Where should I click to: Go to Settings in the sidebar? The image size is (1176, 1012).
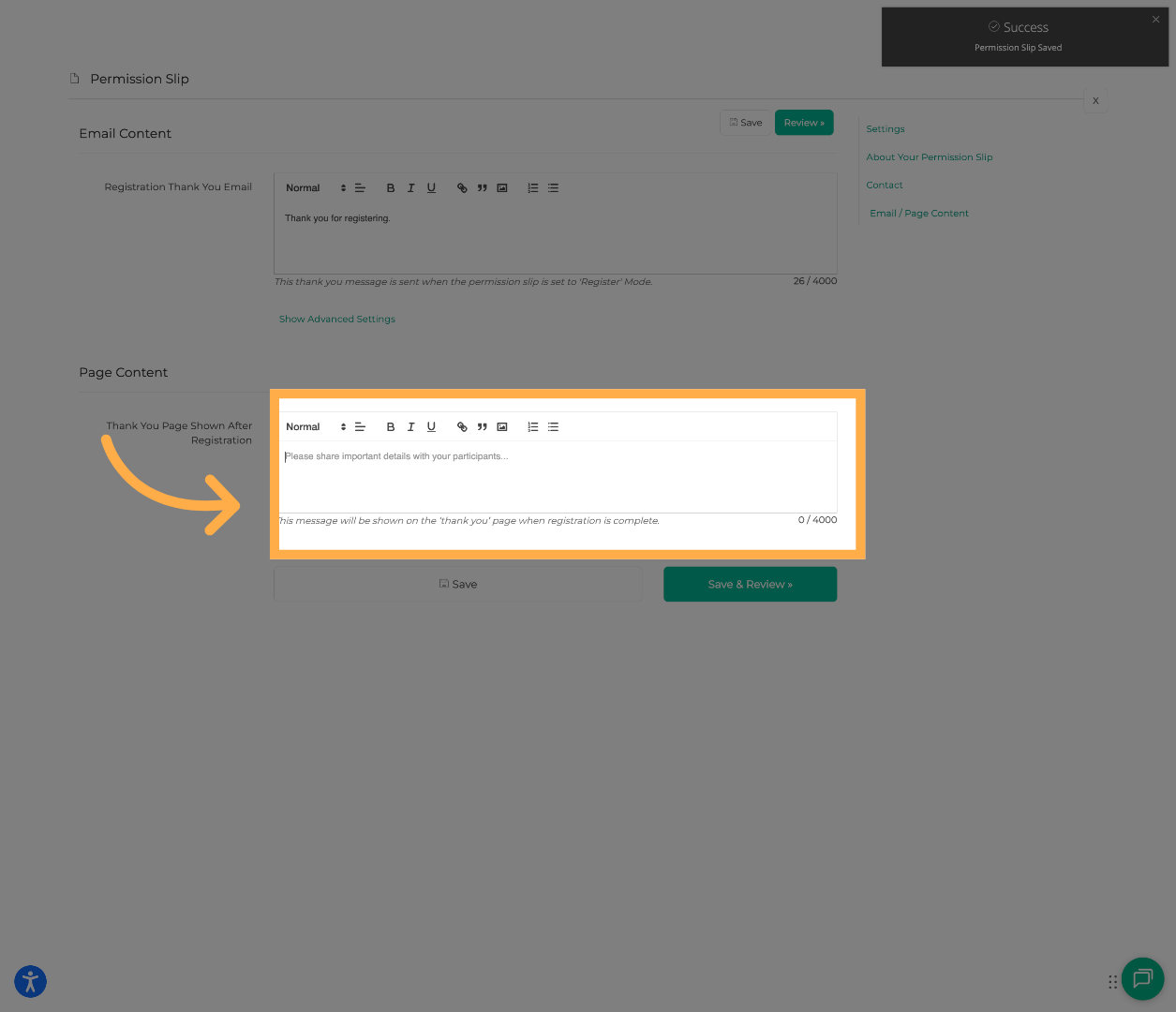885,128
